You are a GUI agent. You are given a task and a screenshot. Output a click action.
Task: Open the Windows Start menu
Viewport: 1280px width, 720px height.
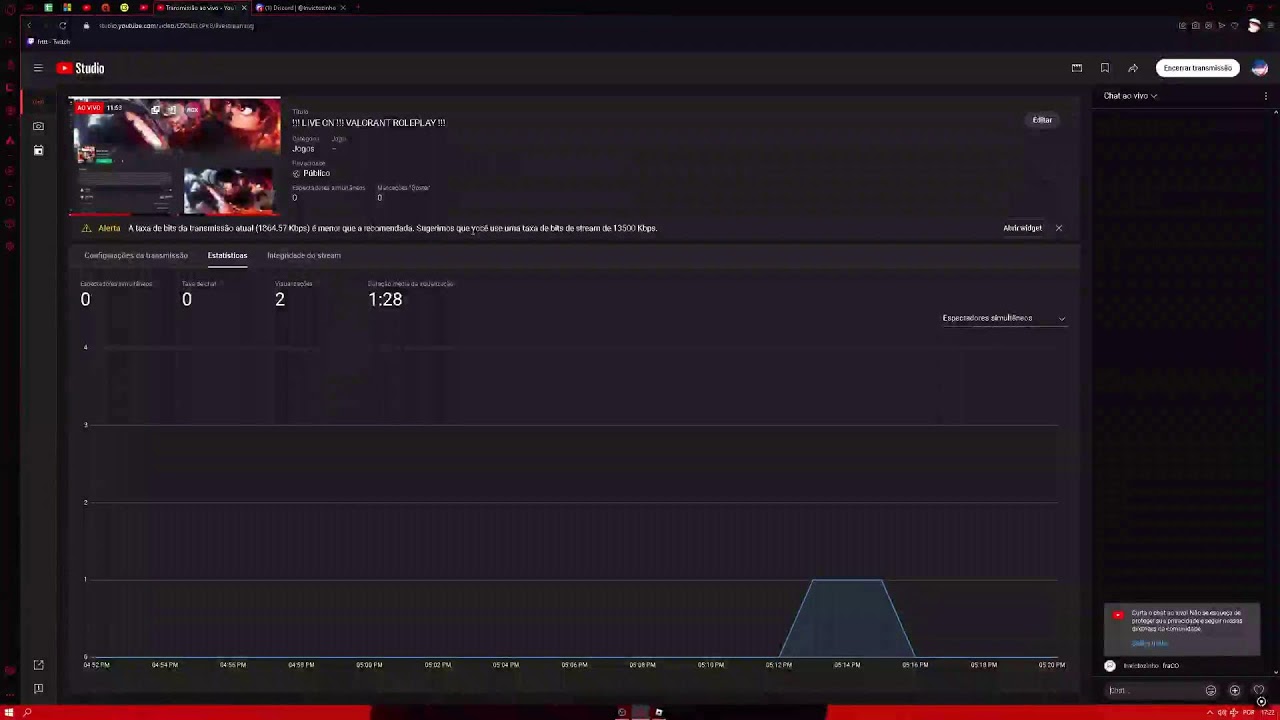[9, 712]
